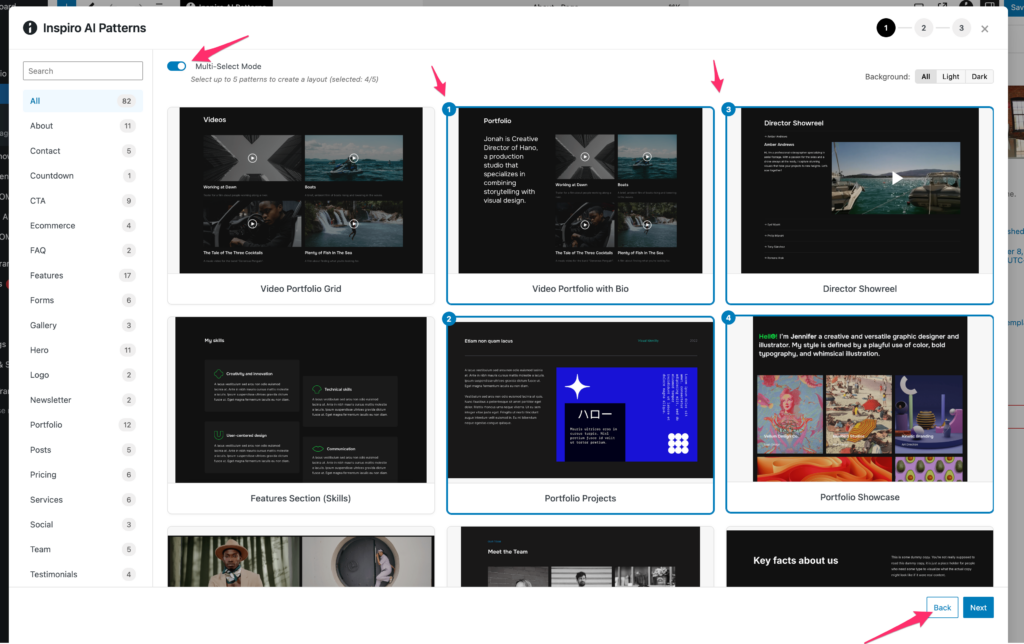Show Posts patterns
Image resolution: width=1024 pixels, height=644 pixels.
83,450
